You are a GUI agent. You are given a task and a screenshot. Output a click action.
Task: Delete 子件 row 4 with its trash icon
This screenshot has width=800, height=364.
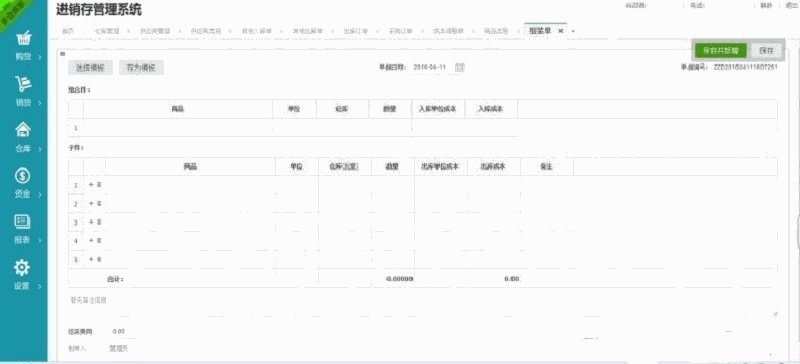click(x=99, y=240)
